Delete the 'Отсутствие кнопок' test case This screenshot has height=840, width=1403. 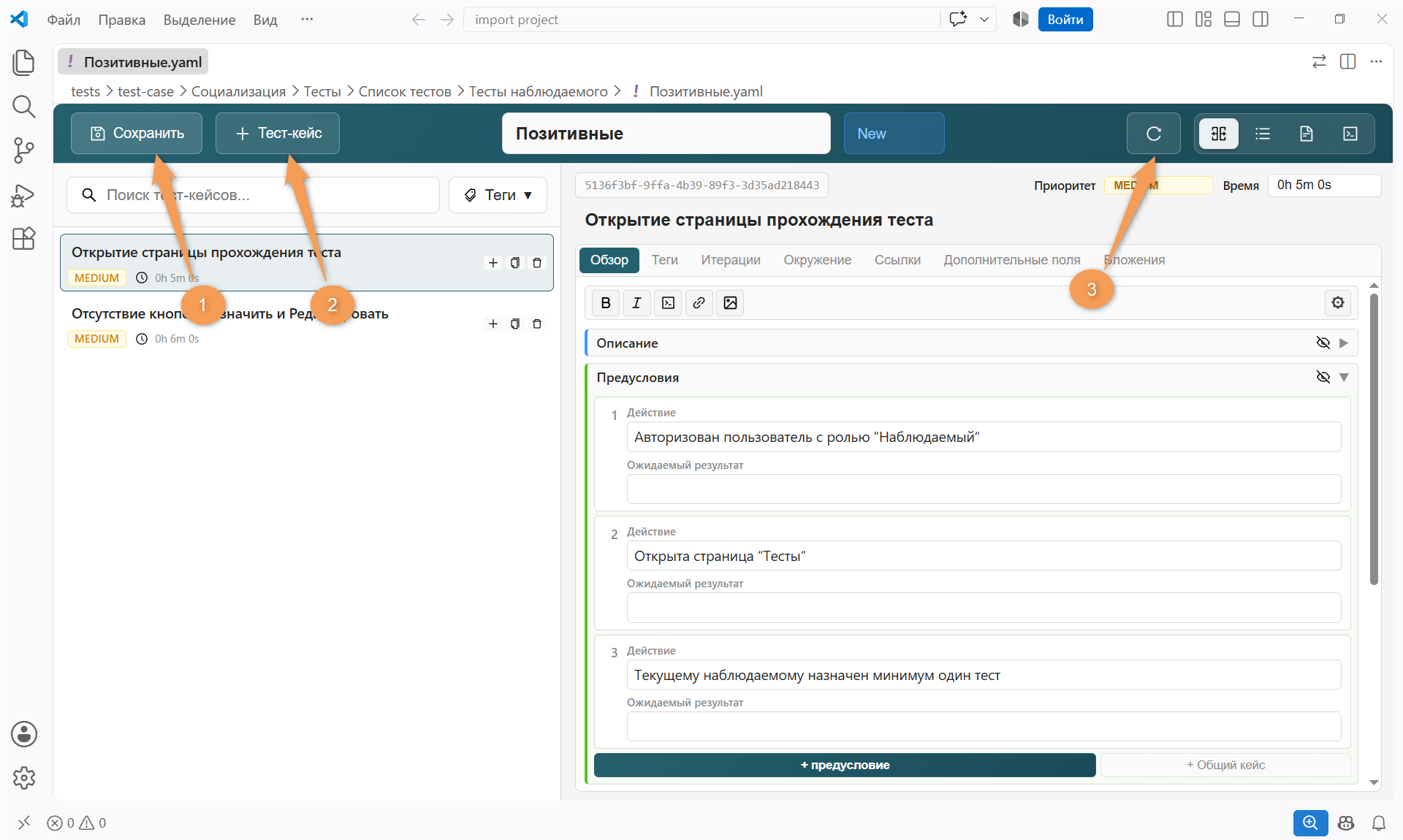[x=537, y=324]
